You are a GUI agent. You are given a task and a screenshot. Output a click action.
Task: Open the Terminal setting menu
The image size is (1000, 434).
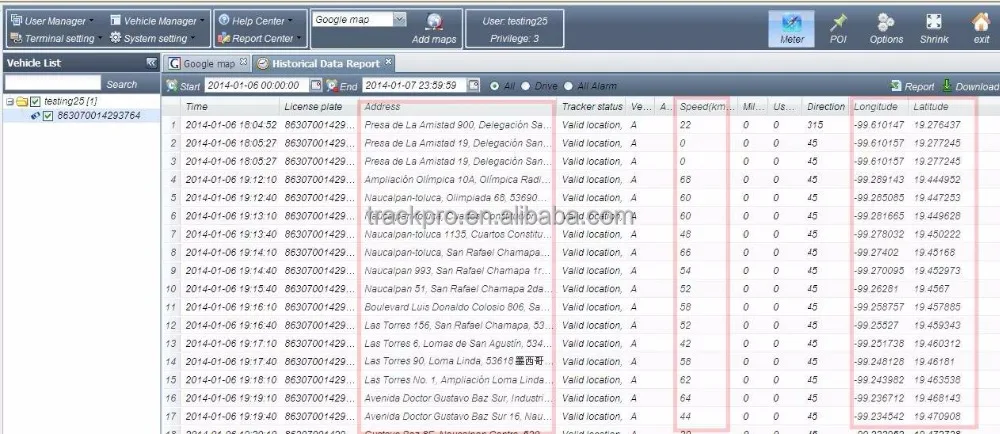[57, 38]
